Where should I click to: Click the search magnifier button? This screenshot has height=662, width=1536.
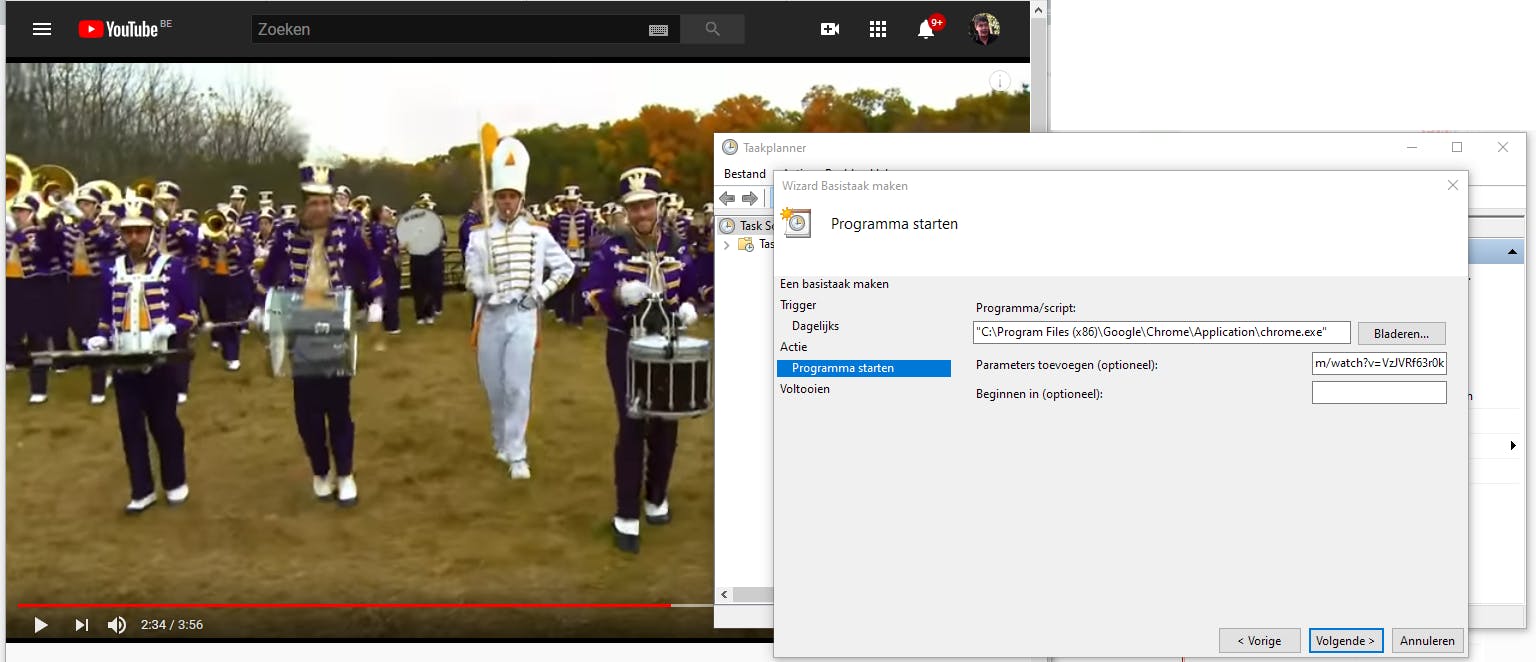click(x=712, y=29)
